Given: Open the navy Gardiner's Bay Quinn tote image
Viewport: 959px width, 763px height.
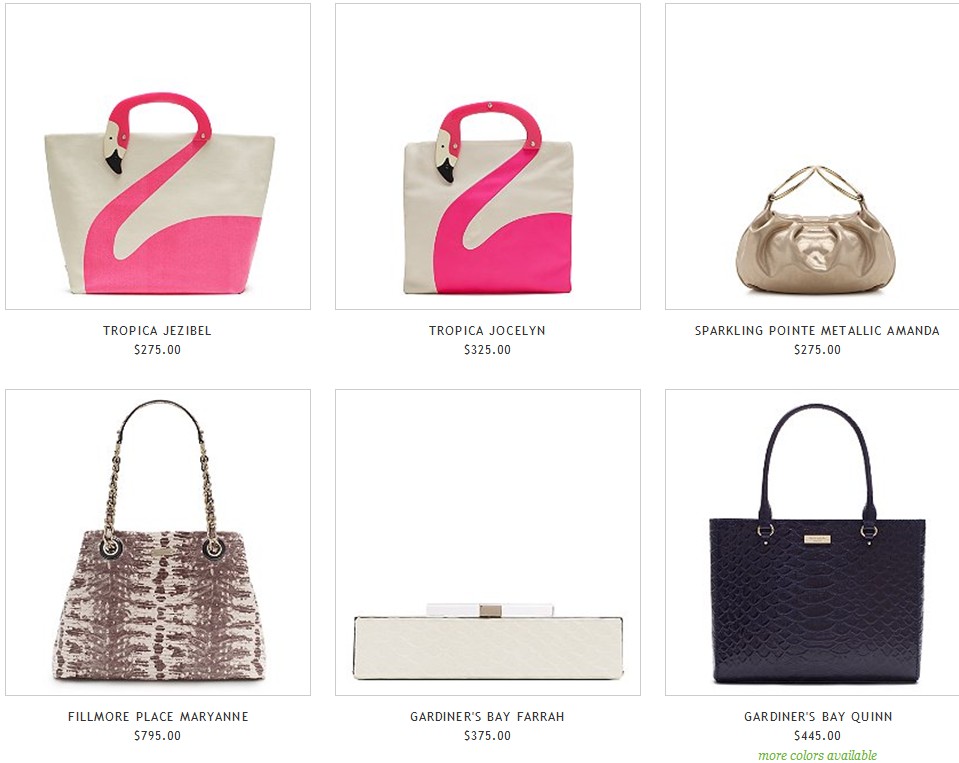Looking at the screenshot, I should click(x=812, y=542).
